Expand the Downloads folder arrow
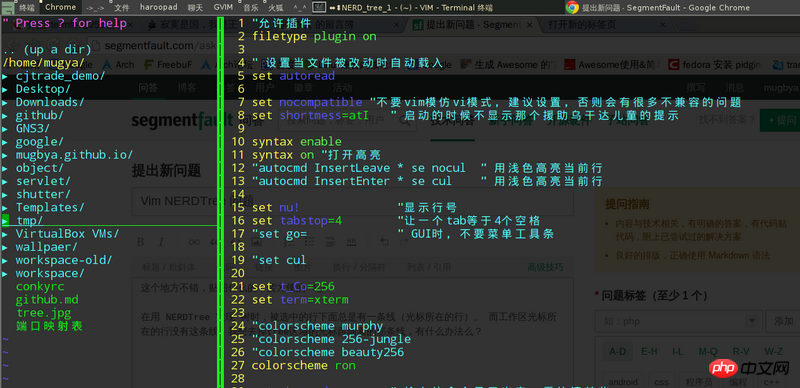This screenshot has width=800, height=388. pos(5,102)
